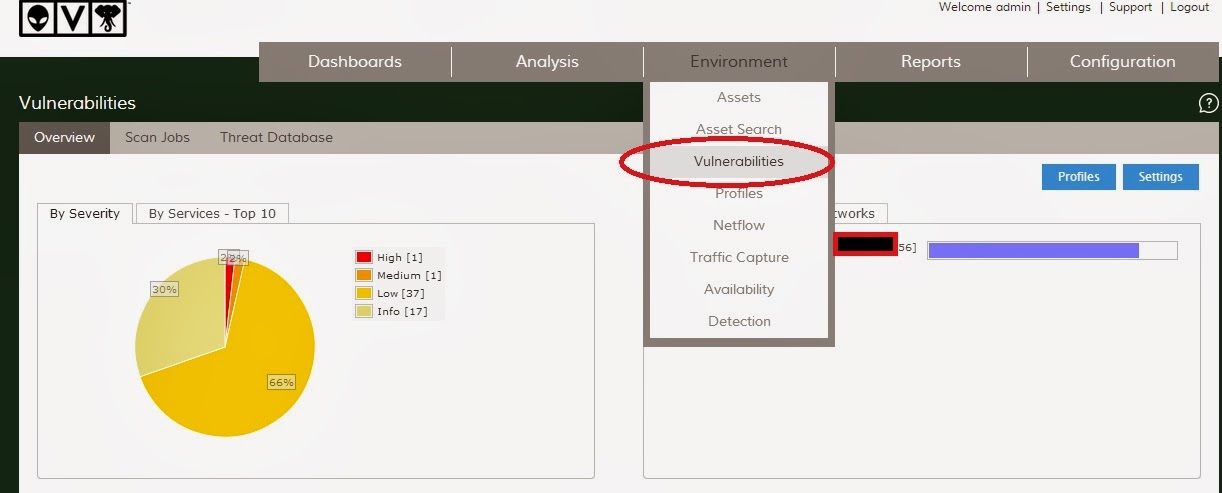The image size is (1222, 493).
Task: Open the Analysis menu
Action: (x=547, y=62)
